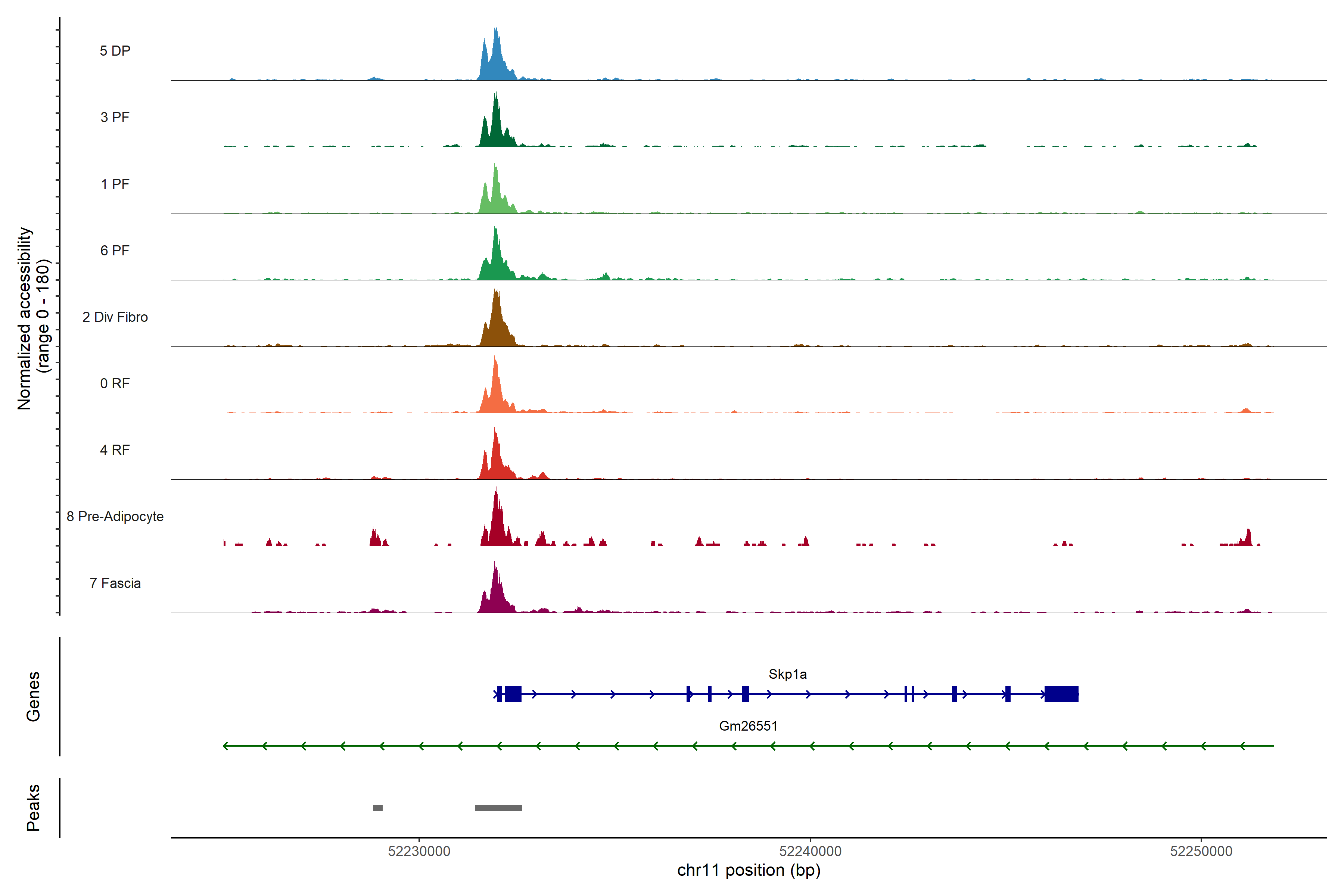Click the 52230000 axis tick label

tap(419, 852)
